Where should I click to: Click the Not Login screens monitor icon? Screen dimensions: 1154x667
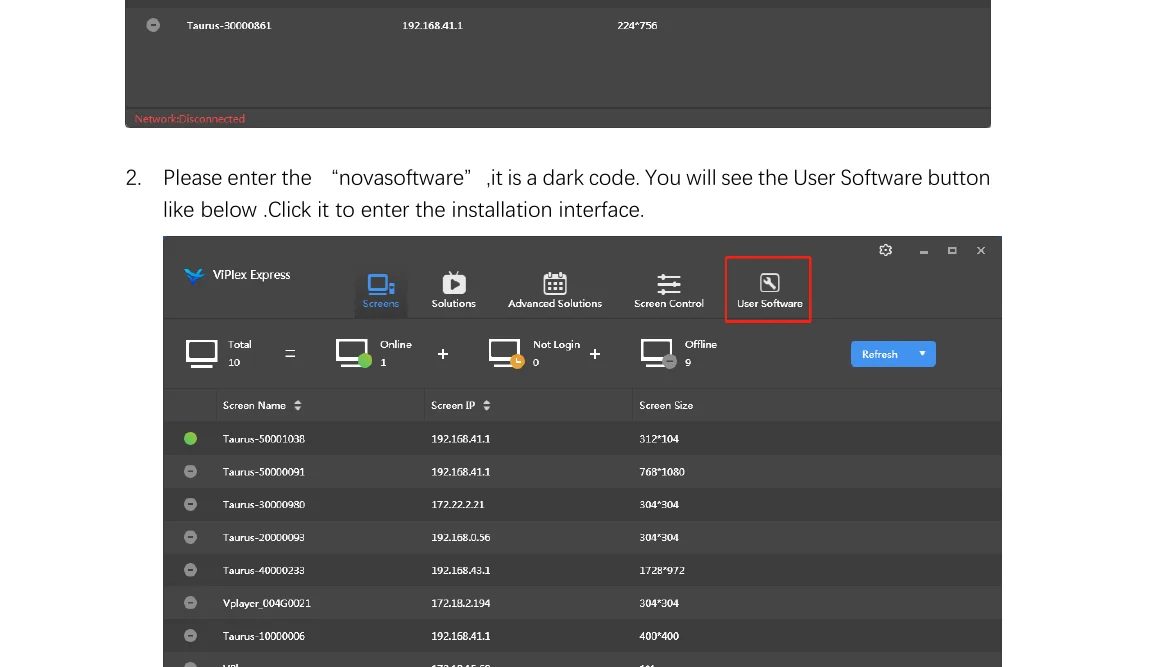506,353
